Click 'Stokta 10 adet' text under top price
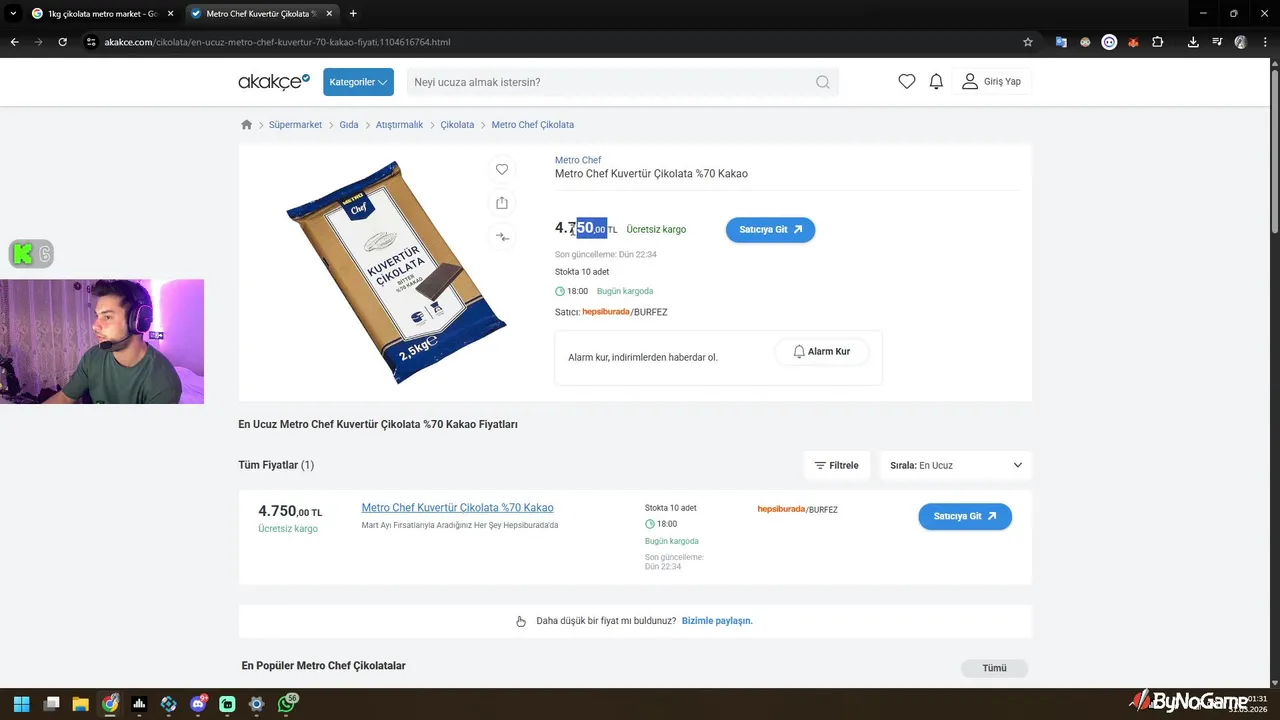 582,272
